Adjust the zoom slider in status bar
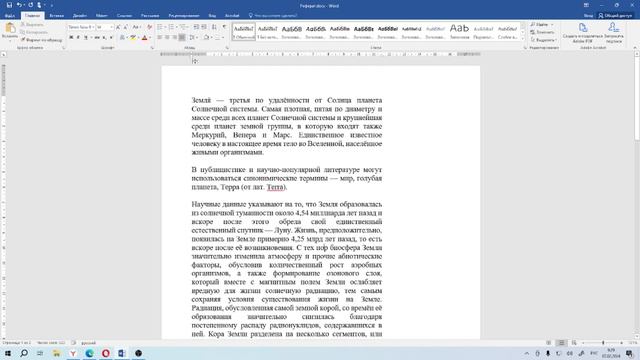The image size is (640, 360). (x=602, y=343)
